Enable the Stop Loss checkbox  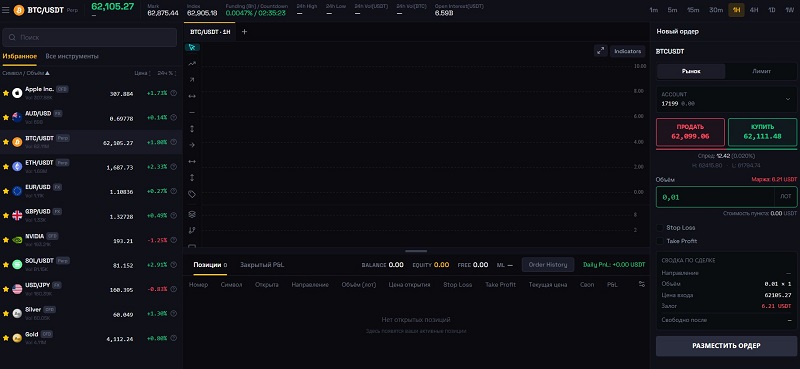pos(660,228)
